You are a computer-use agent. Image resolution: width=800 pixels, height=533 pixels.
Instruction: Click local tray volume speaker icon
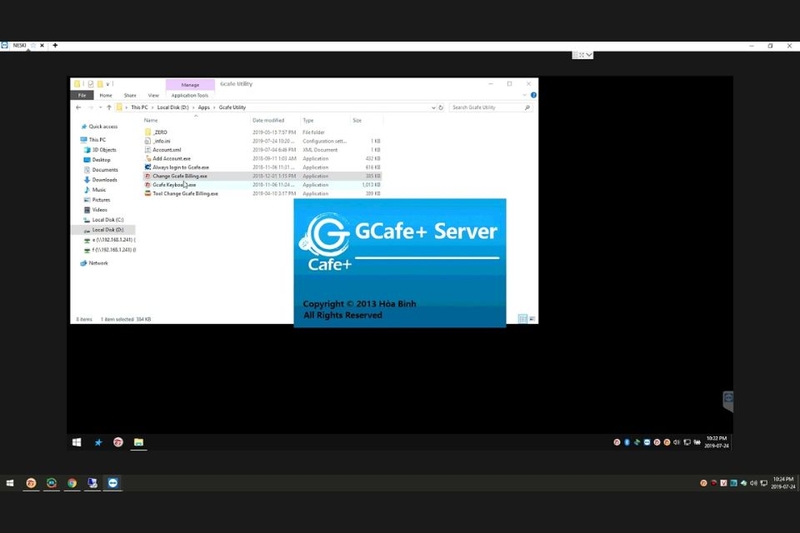pos(754,483)
